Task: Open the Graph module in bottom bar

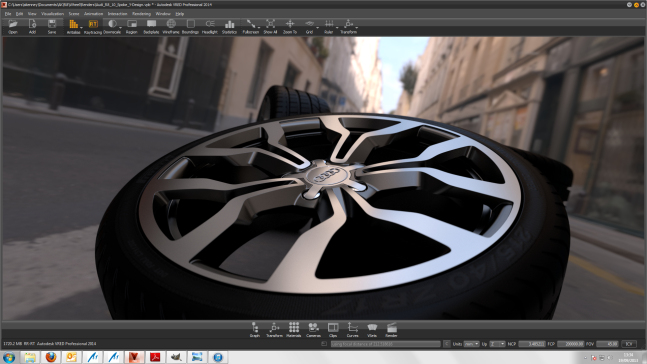Action: point(255,330)
